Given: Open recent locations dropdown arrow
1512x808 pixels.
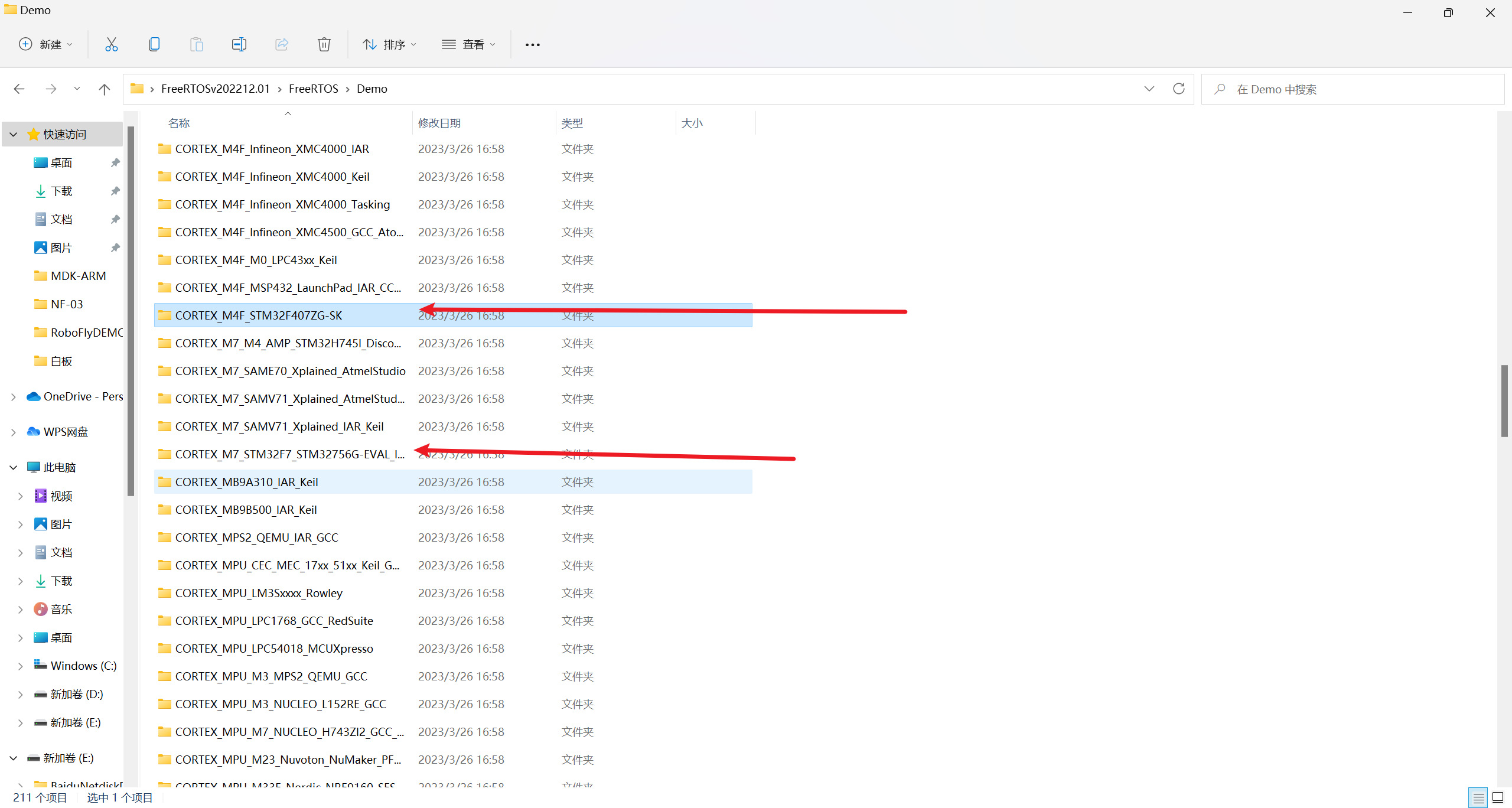Looking at the screenshot, I should click(x=77, y=89).
